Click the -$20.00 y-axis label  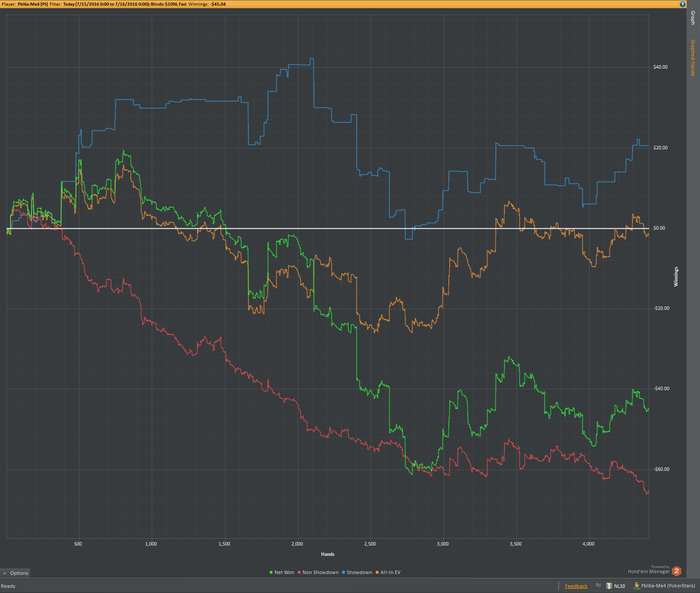(x=661, y=309)
